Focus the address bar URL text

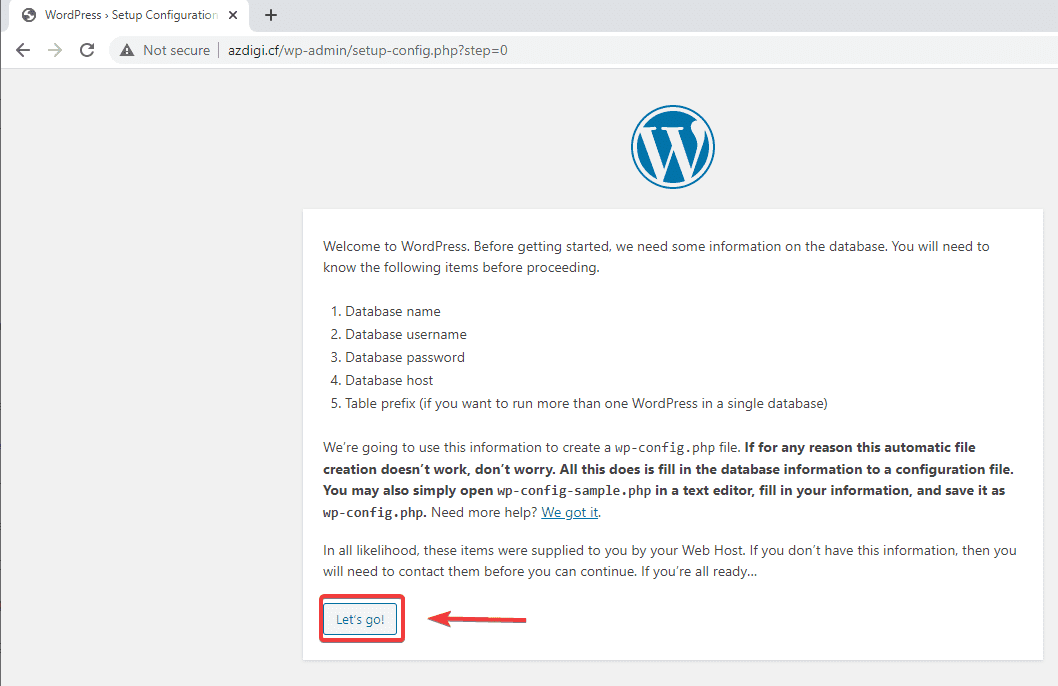point(367,50)
